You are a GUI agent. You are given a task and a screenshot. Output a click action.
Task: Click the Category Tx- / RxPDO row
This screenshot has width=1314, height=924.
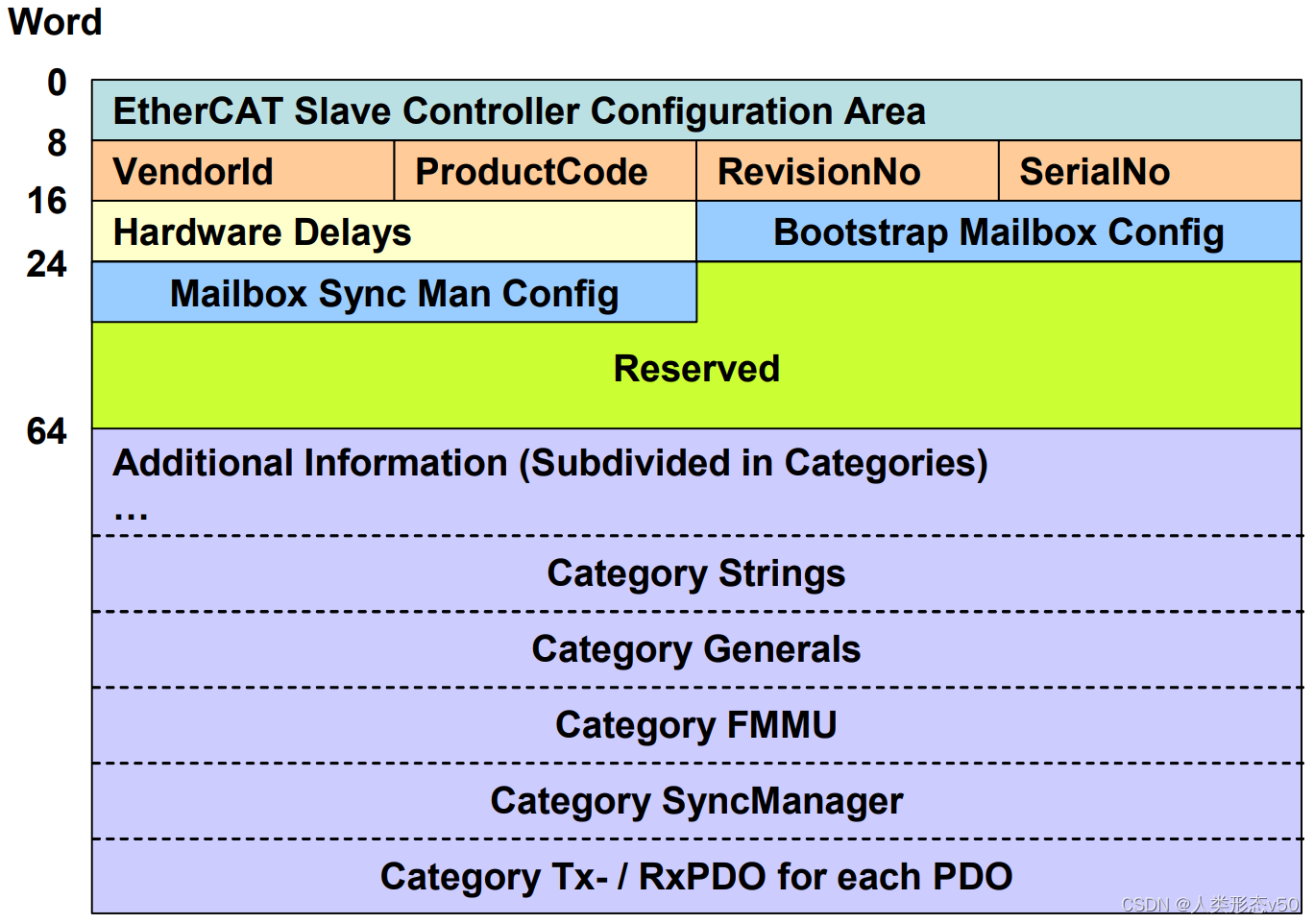tap(696, 876)
